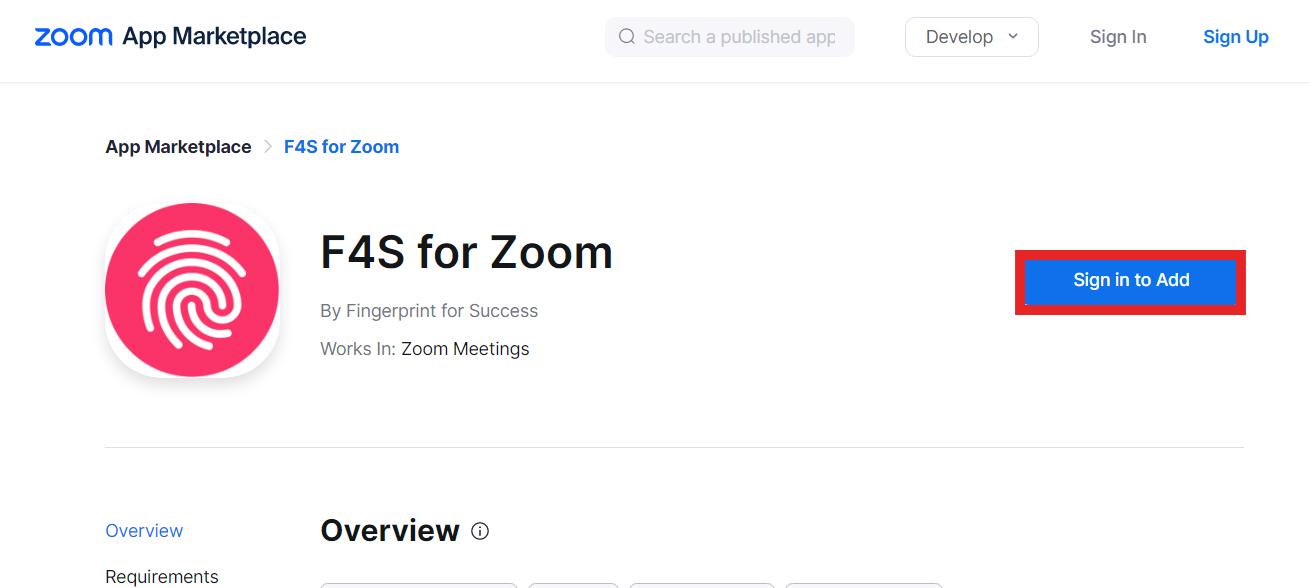Click the info icon beside Overview heading

[x=480, y=531]
